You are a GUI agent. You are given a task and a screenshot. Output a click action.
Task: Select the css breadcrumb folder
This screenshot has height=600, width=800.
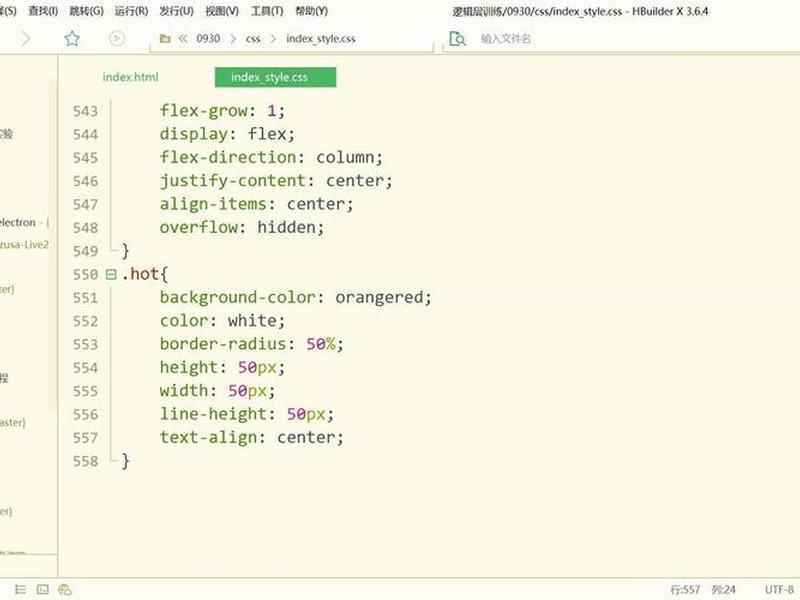click(x=253, y=39)
